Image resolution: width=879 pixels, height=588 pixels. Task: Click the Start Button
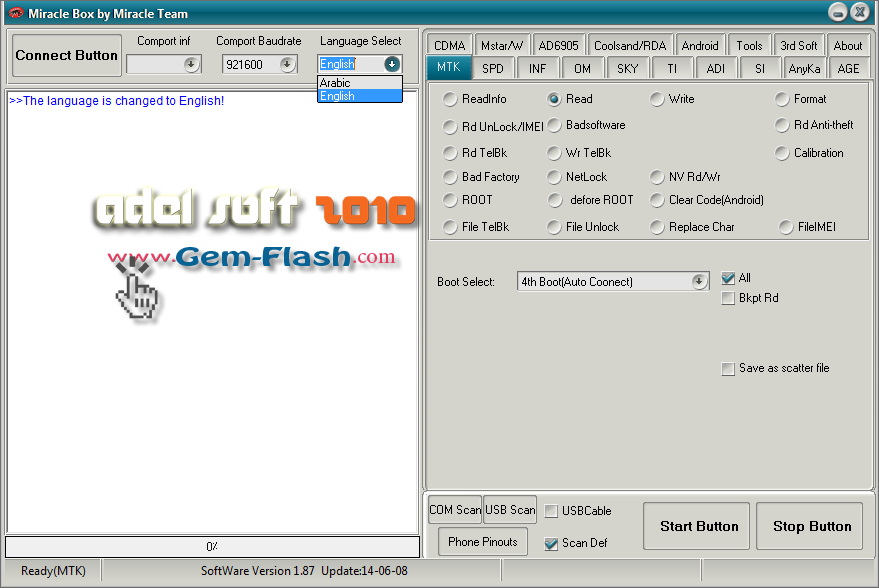696,526
